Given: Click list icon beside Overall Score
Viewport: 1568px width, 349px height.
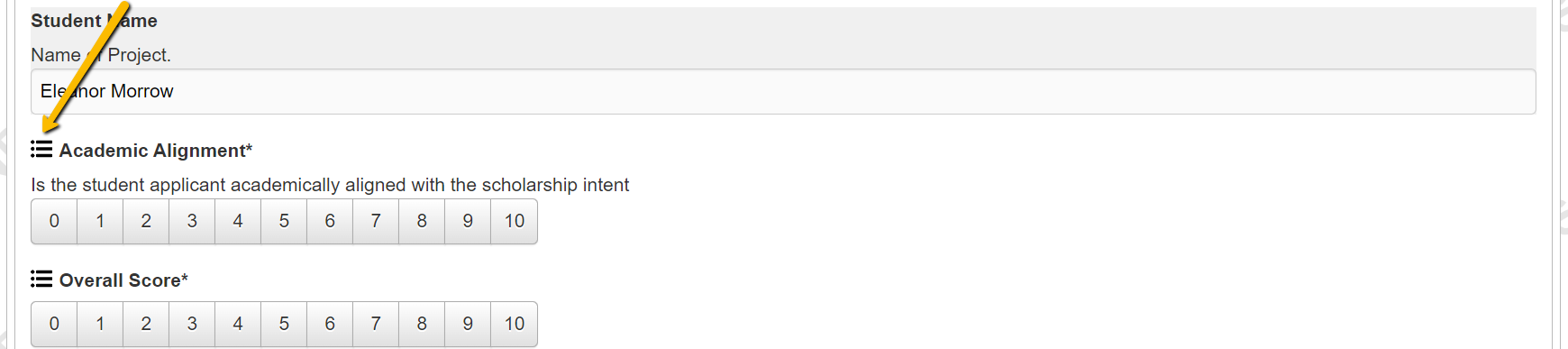Looking at the screenshot, I should coord(41,280).
